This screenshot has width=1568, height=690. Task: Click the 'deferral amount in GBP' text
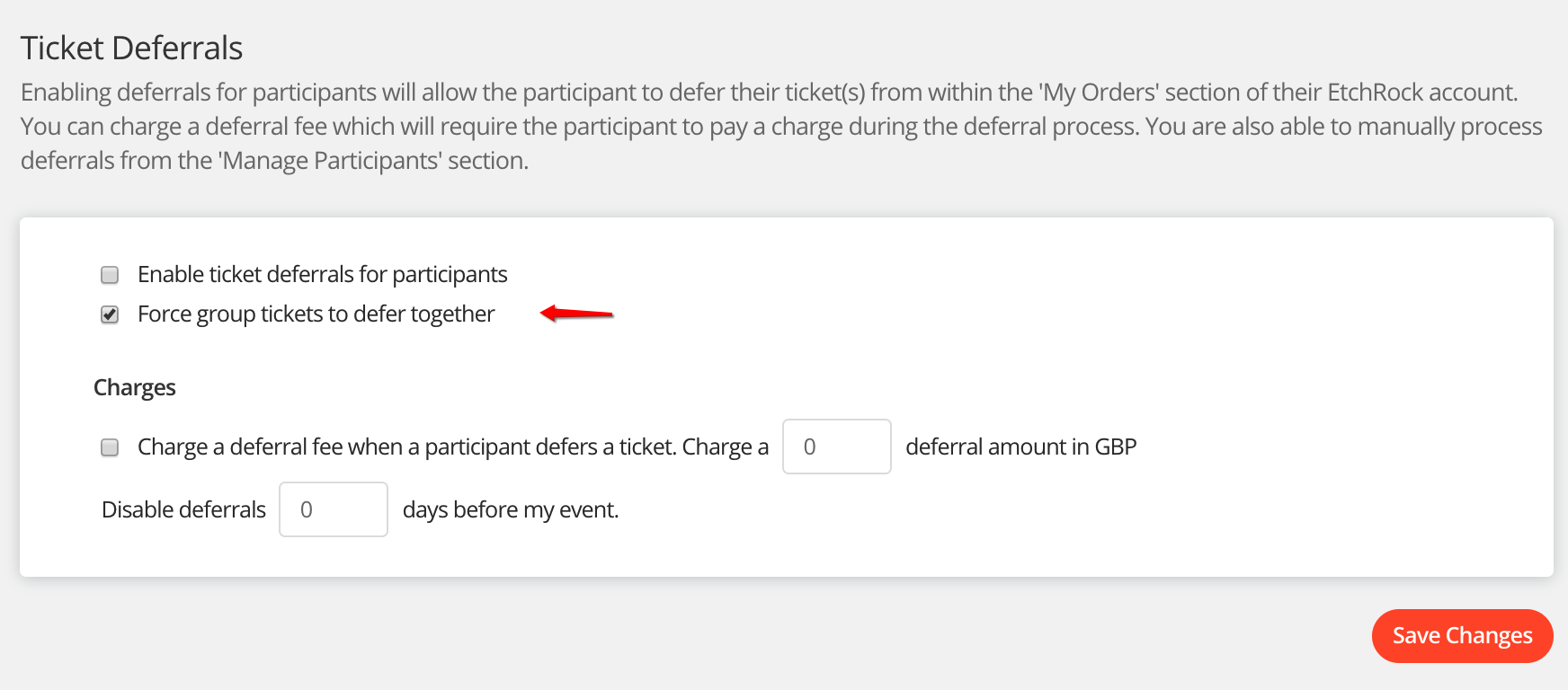(1020, 447)
